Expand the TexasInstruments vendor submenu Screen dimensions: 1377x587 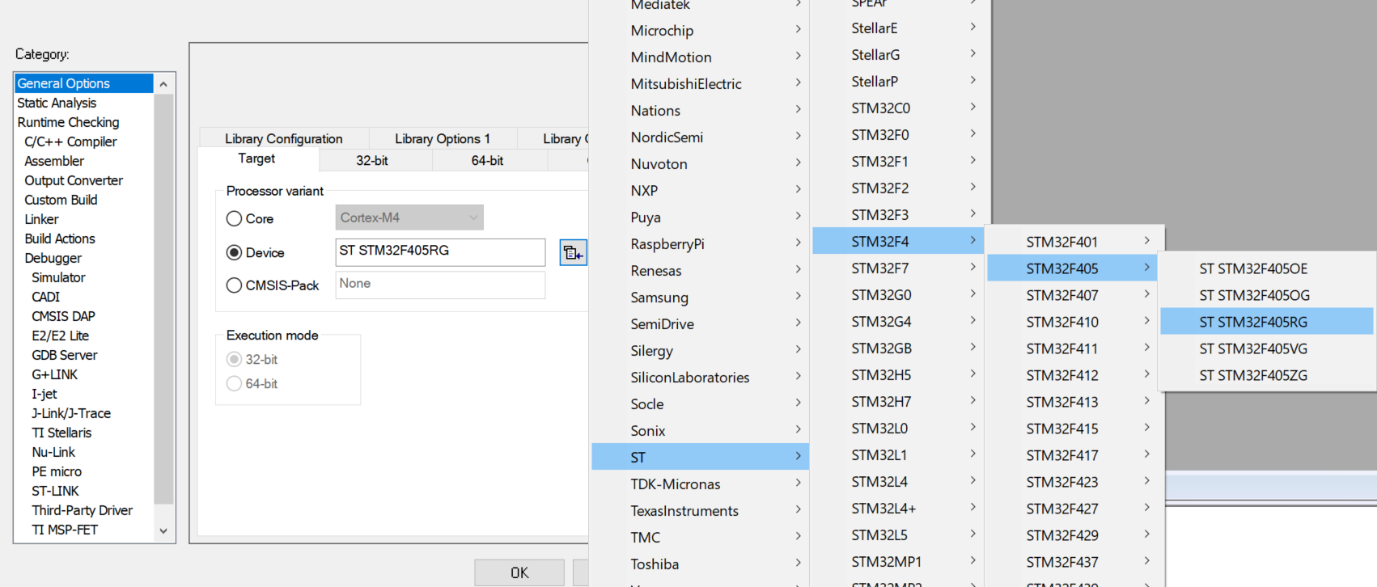pyautogui.click(x=700, y=510)
